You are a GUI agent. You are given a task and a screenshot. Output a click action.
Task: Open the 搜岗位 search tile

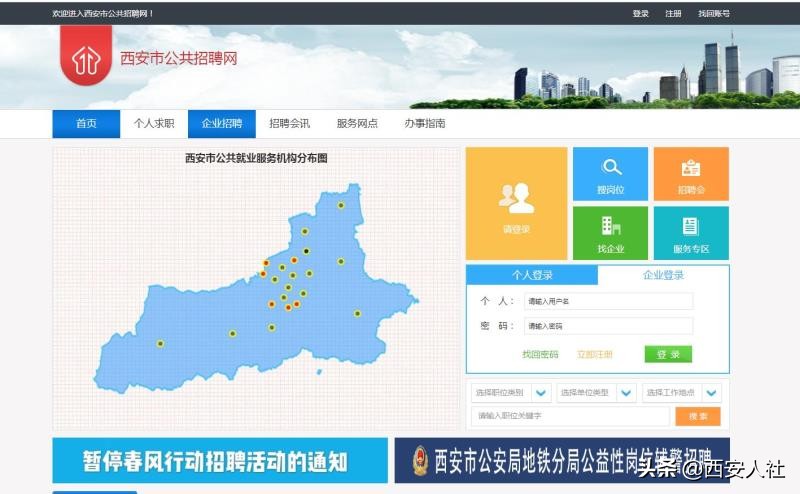[x=610, y=174]
